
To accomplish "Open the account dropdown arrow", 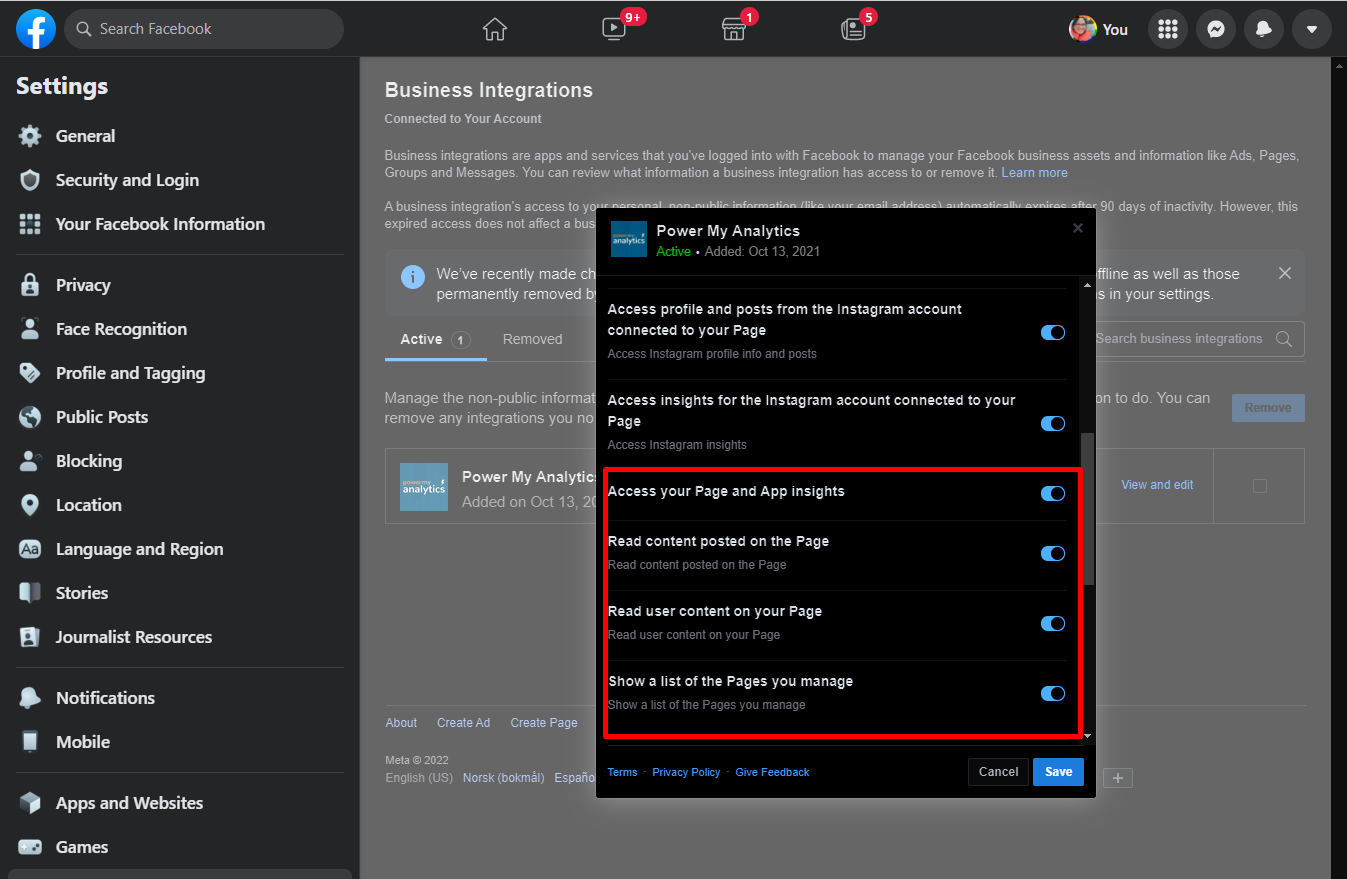I will 1312,29.
